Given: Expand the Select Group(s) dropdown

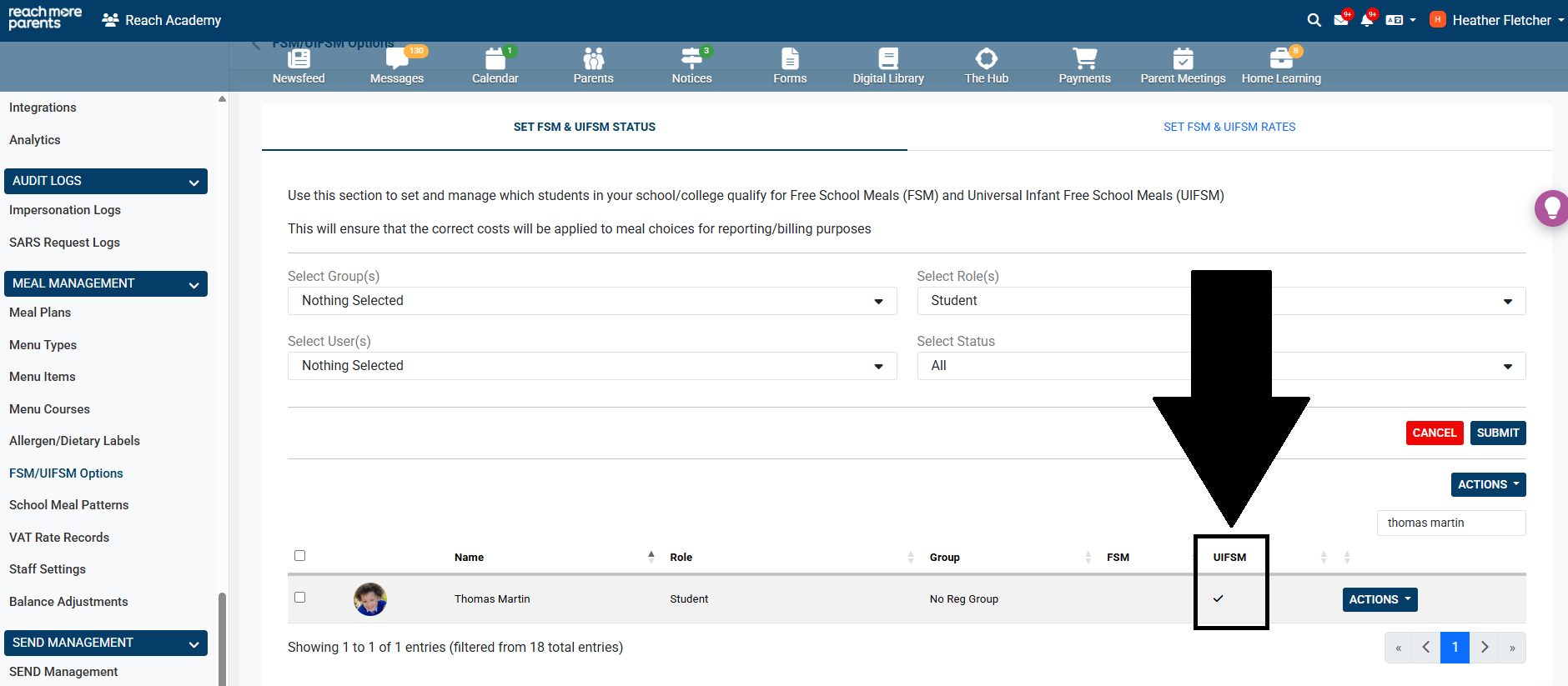Looking at the screenshot, I should click(x=592, y=301).
